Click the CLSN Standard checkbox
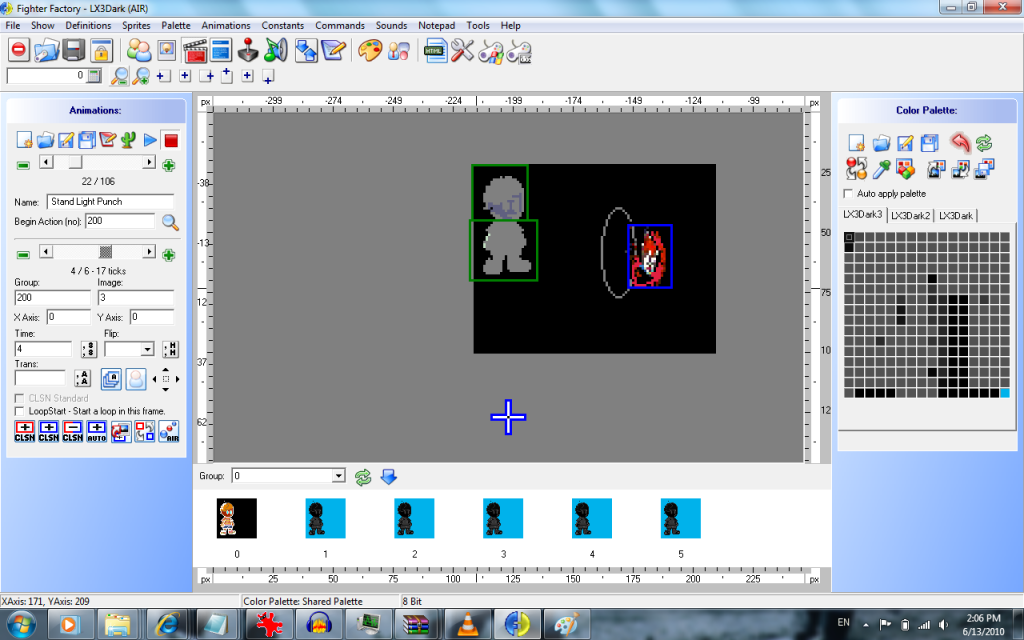The image size is (1024, 640). (x=20, y=398)
